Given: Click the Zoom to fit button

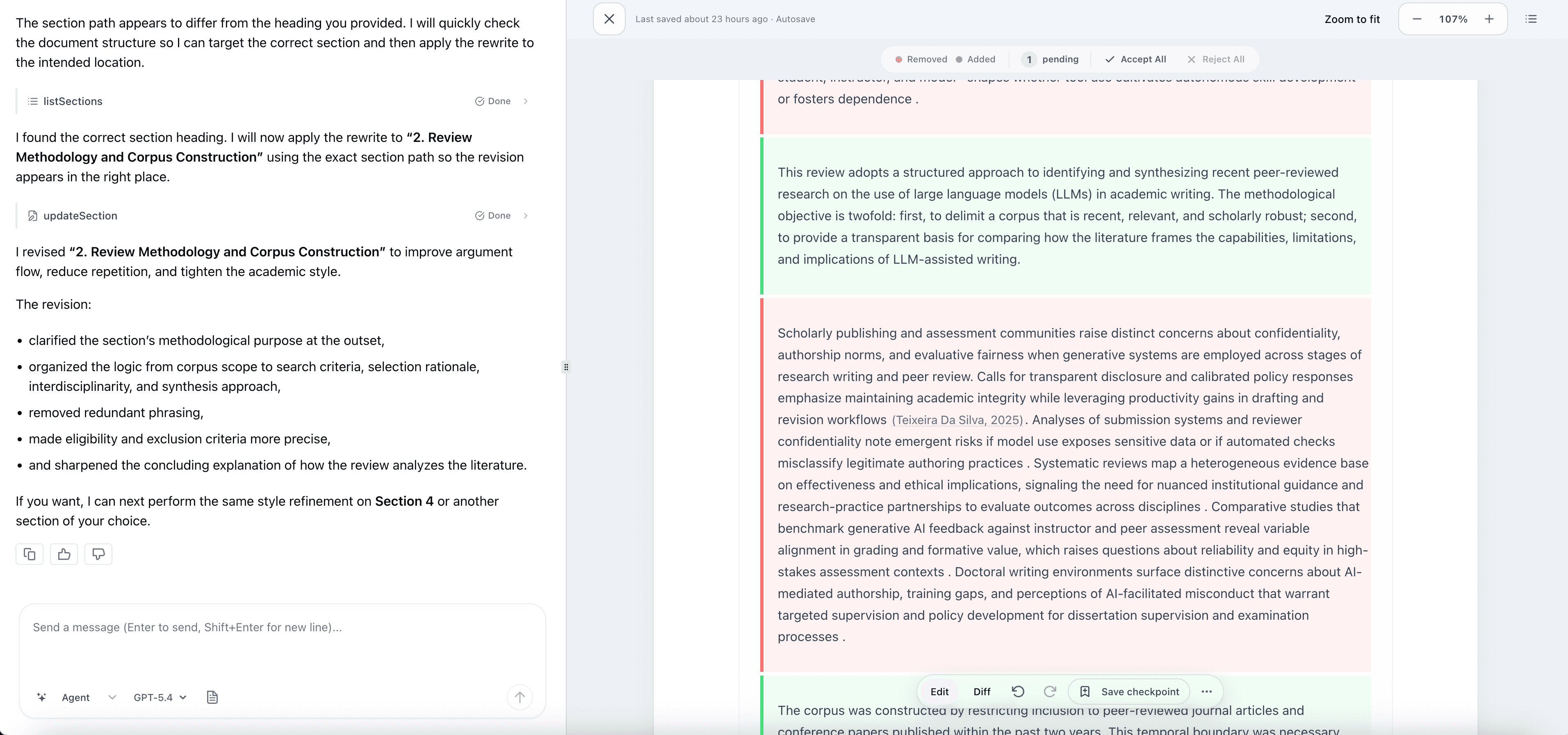Looking at the screenshot, I should coord(1352,19).
